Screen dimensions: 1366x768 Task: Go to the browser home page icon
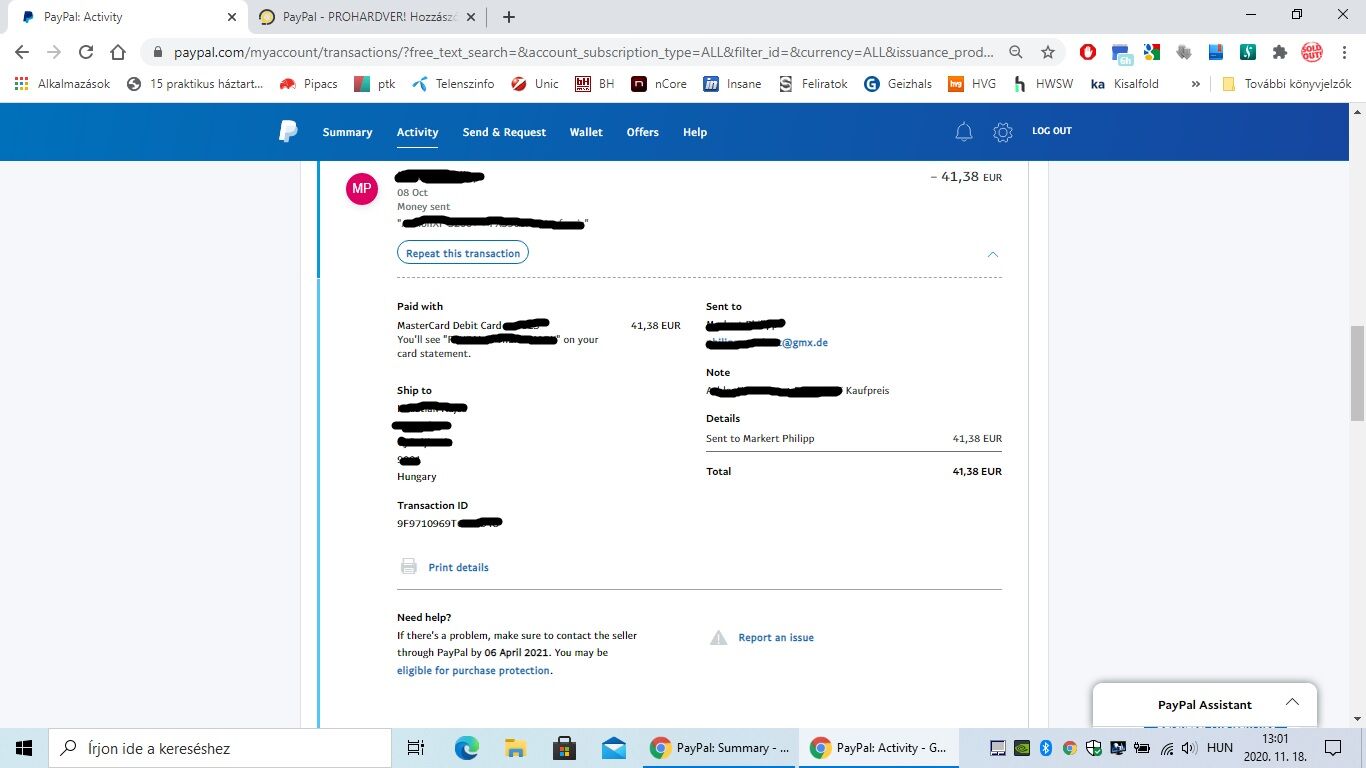[118, 52]
